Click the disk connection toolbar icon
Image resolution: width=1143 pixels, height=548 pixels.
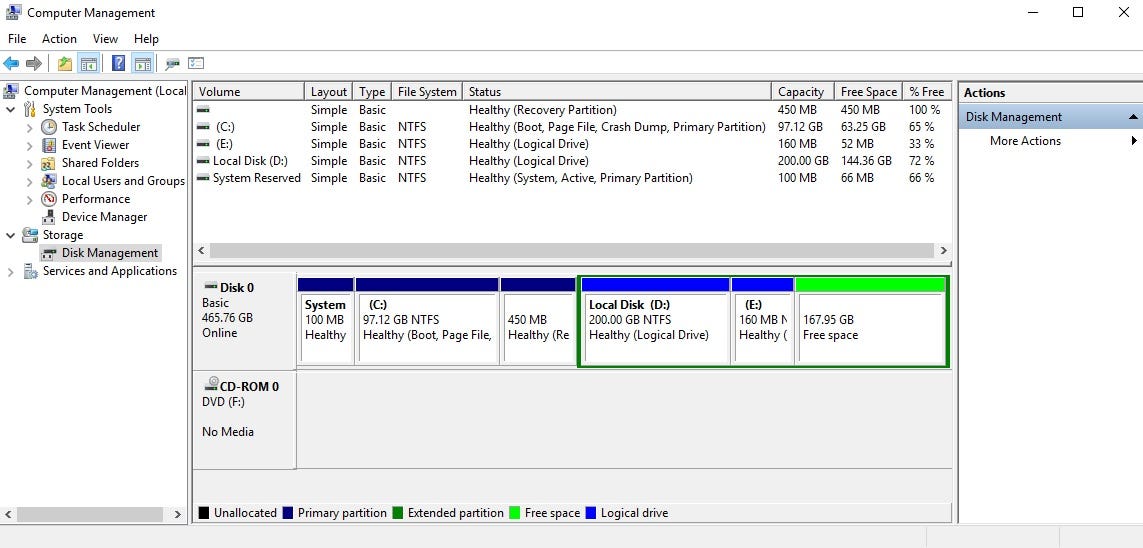[172, 64]
